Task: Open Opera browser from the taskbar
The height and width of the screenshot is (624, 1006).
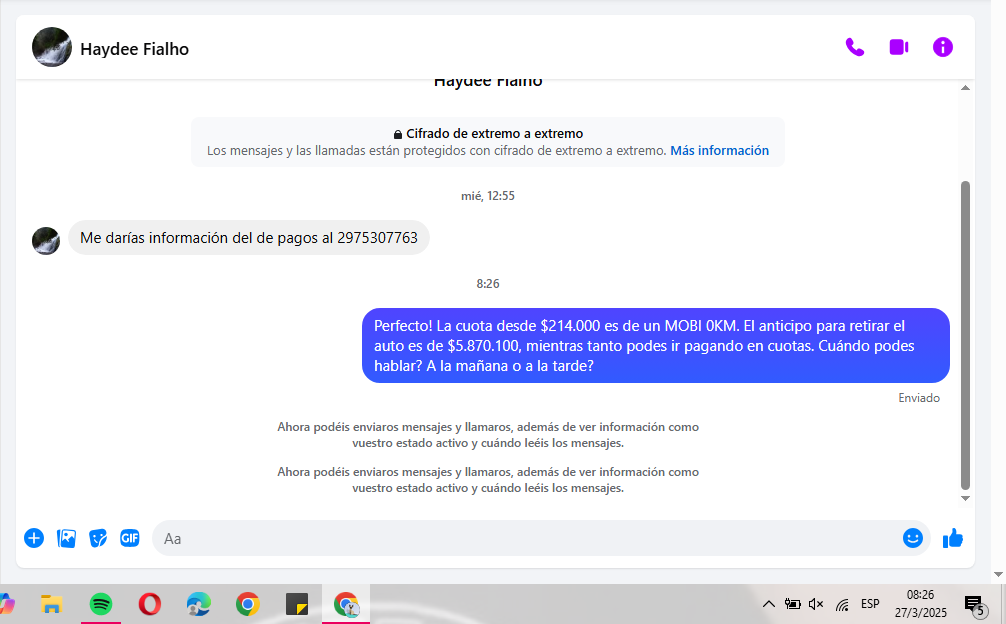Action: (x=149, y=604)
